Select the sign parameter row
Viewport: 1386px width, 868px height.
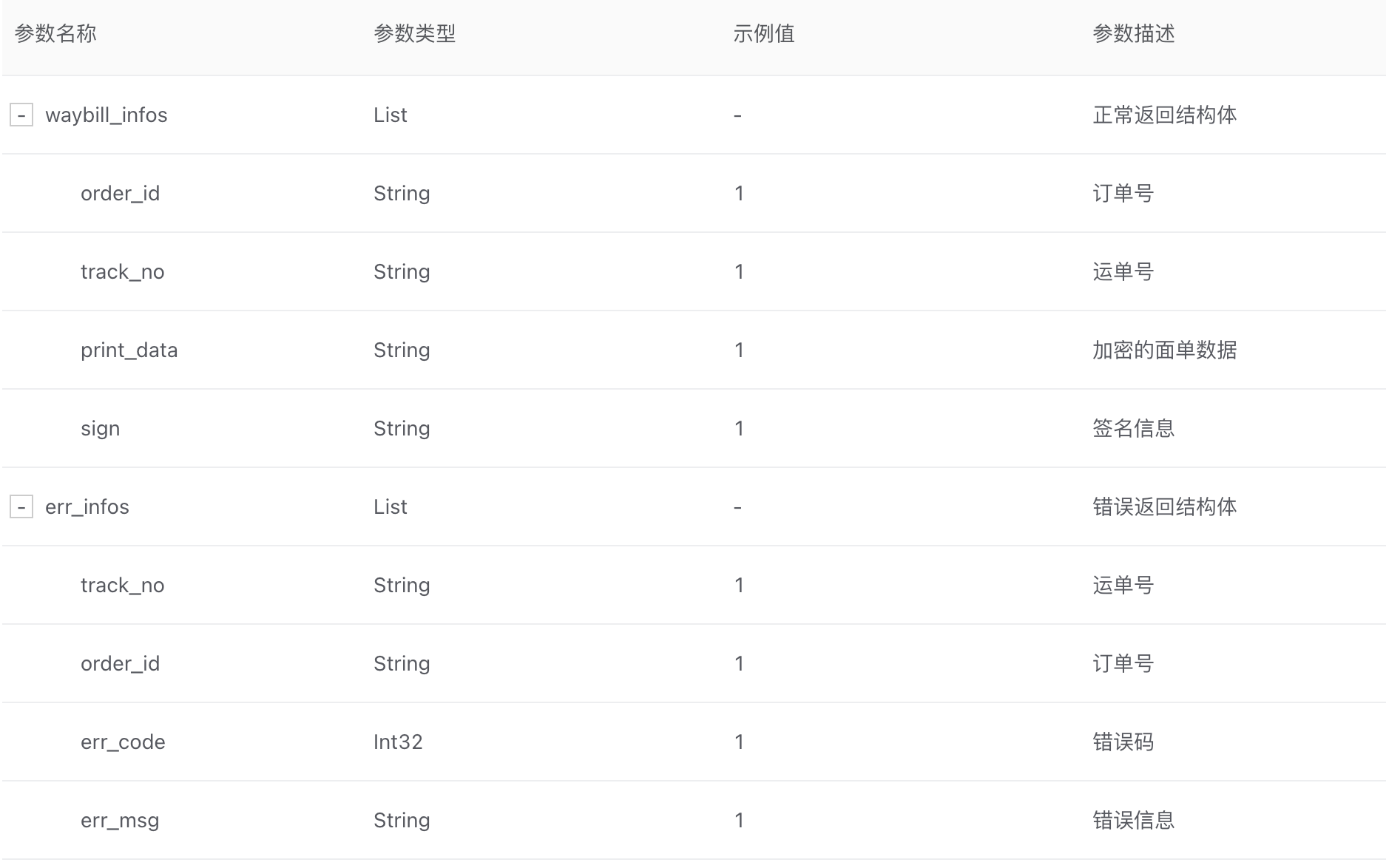pos(694,429)
